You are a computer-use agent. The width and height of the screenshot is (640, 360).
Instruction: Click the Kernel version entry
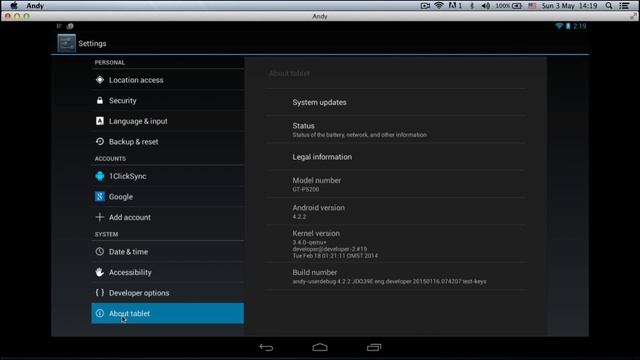(x=396, y=244)
